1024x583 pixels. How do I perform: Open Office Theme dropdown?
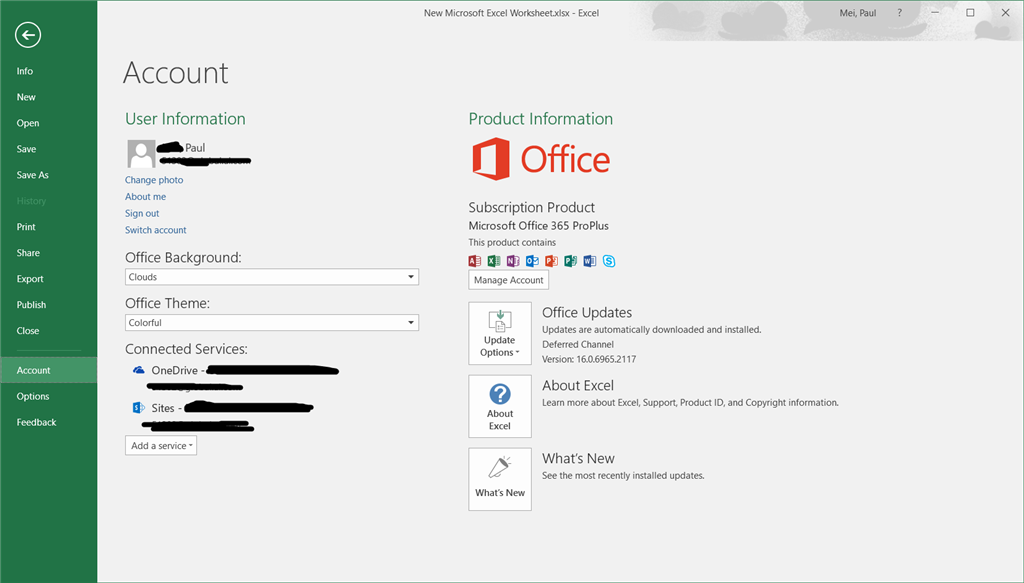[272, 323]
